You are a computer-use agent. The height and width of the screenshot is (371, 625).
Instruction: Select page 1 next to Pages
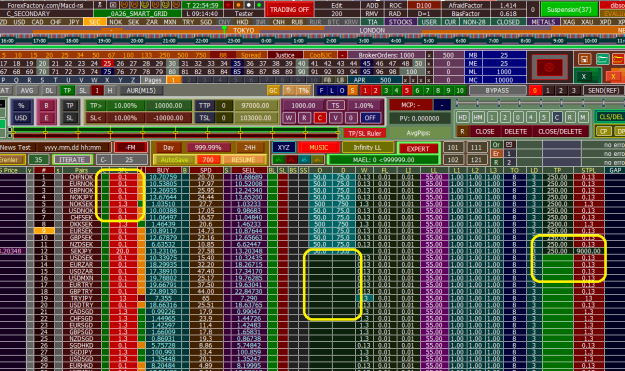(173, 80)
